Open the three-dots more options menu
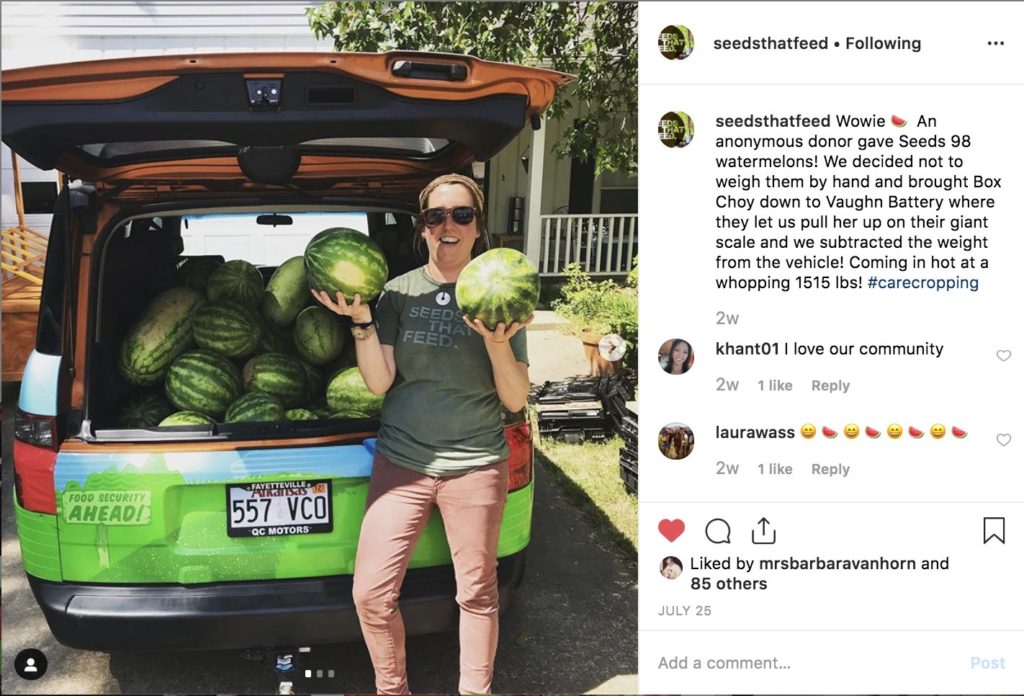This screenshot has width=1024, height=696. [x=995, y=43]
